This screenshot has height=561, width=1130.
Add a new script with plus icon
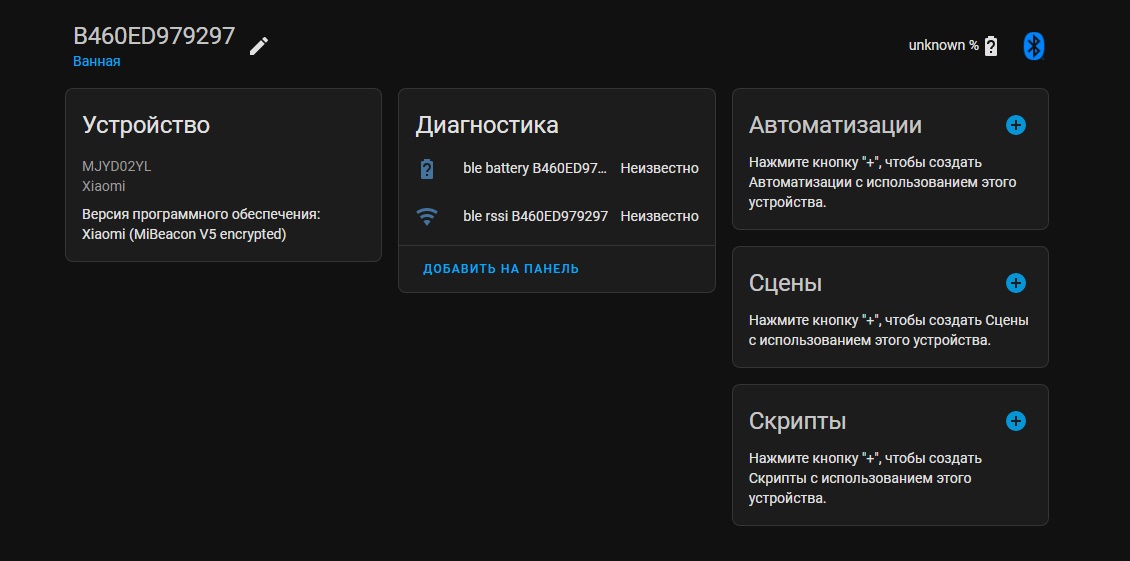tap(1015, 420)
